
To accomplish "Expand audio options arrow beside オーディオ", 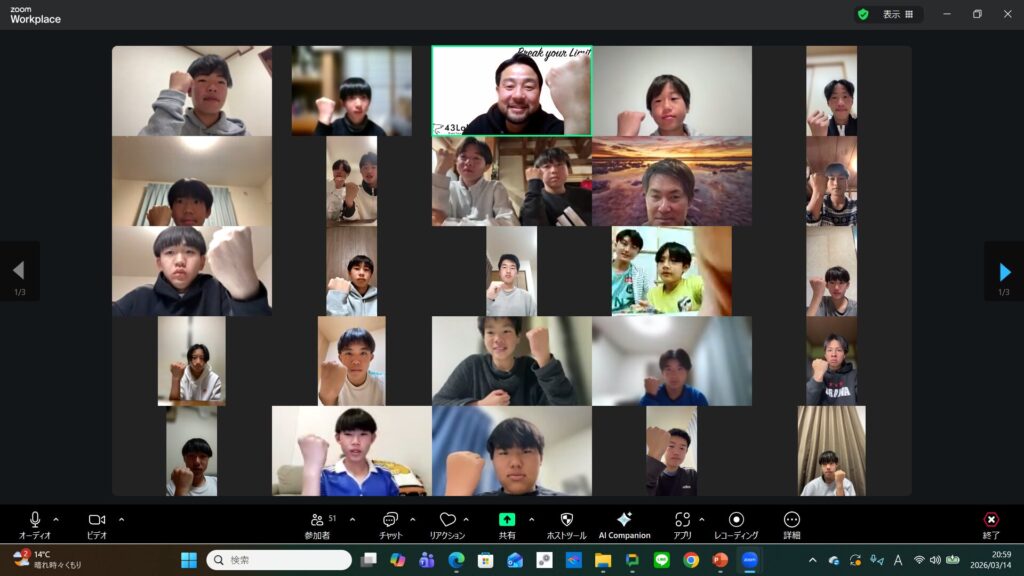I will (x=56, y=519).
